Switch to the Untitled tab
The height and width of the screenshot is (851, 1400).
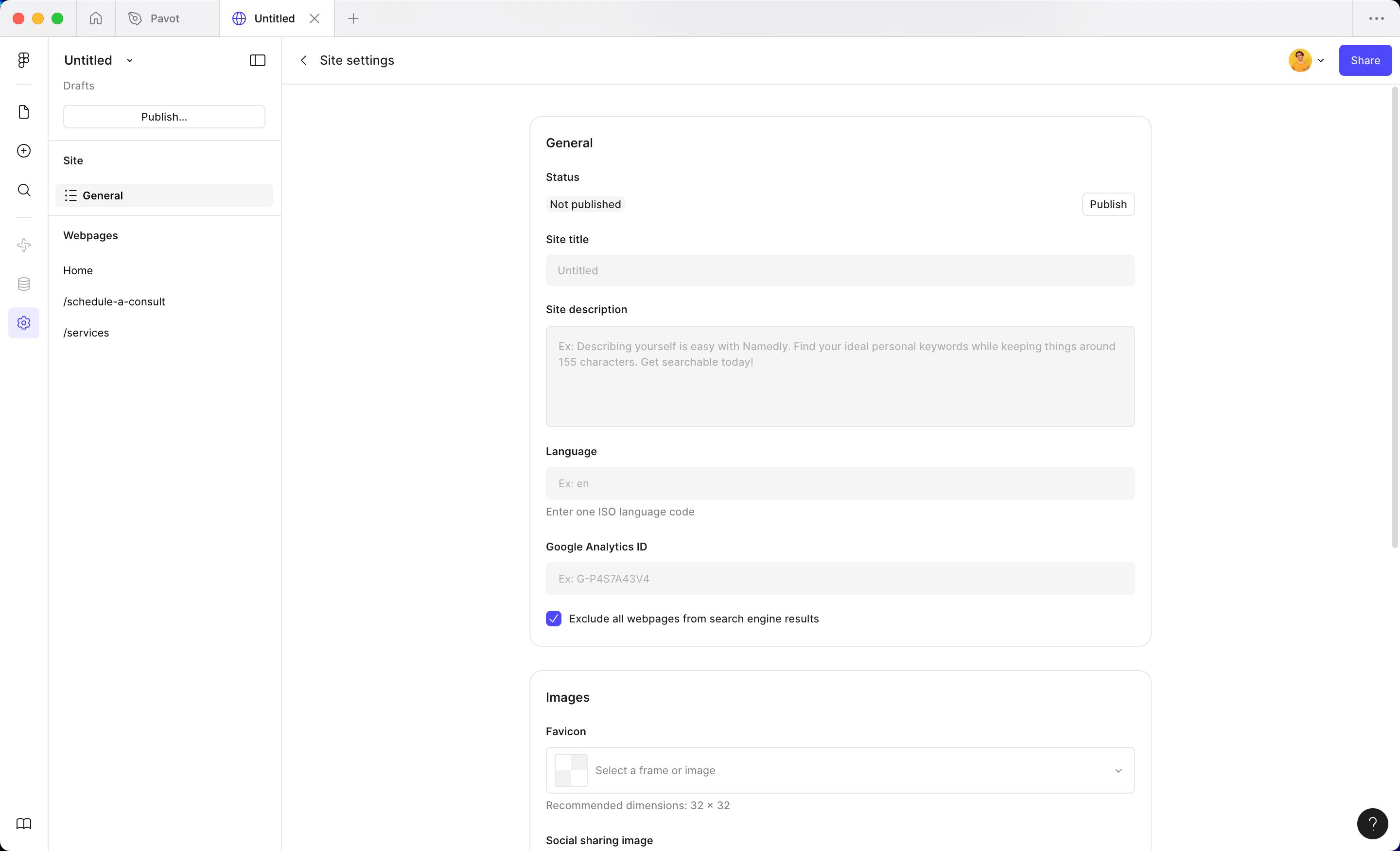[277, 18]
